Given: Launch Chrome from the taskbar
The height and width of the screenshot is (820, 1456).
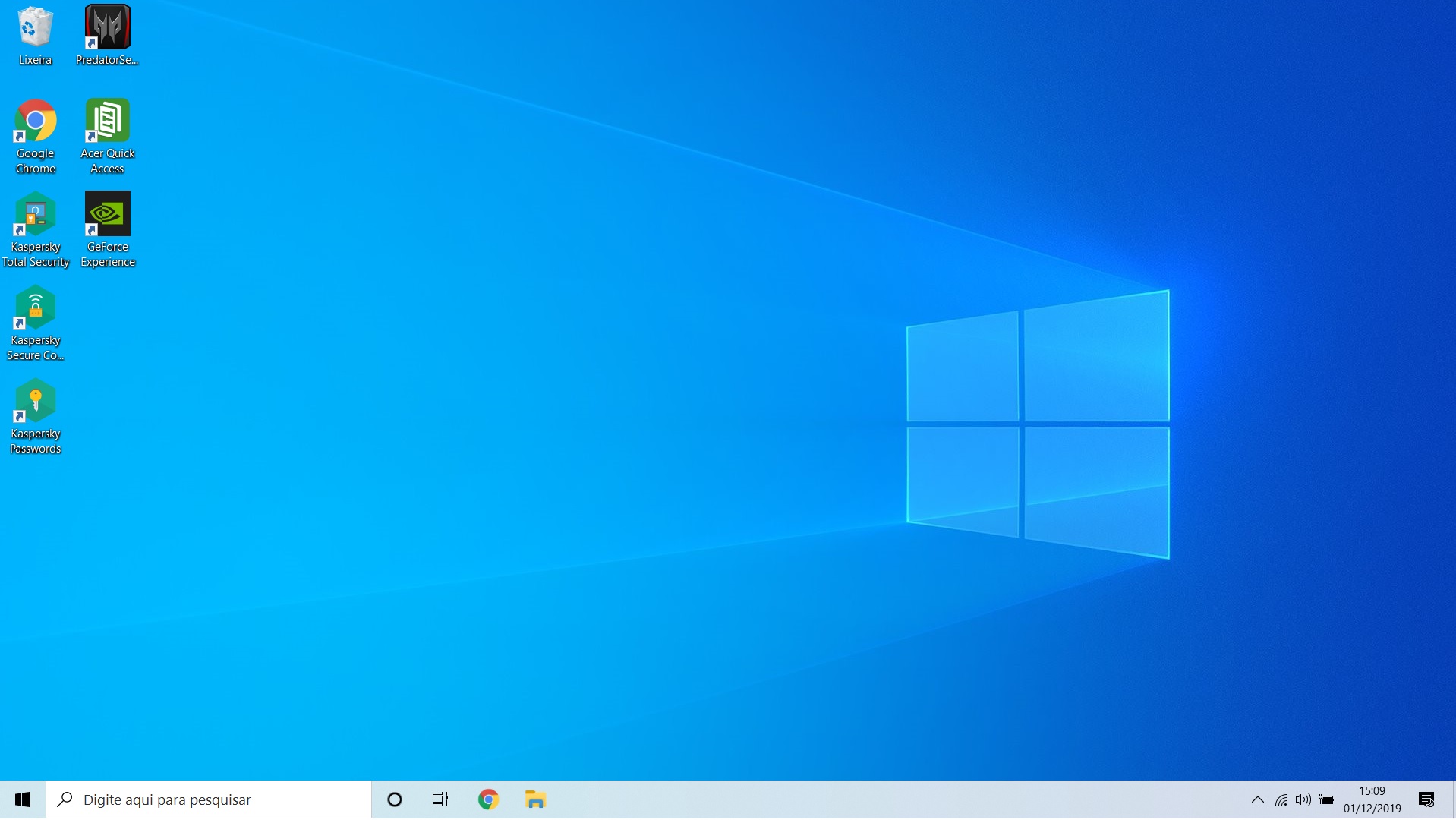Looking at the screenshot, I should click(488, 799).
